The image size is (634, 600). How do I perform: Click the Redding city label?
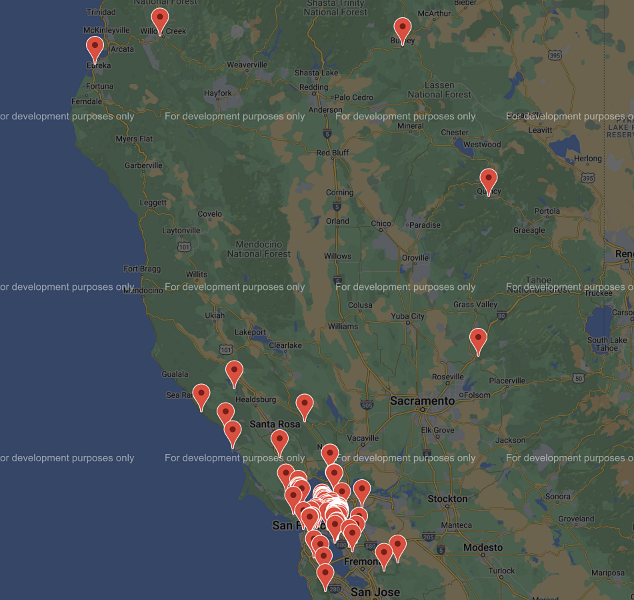point(313,87)
